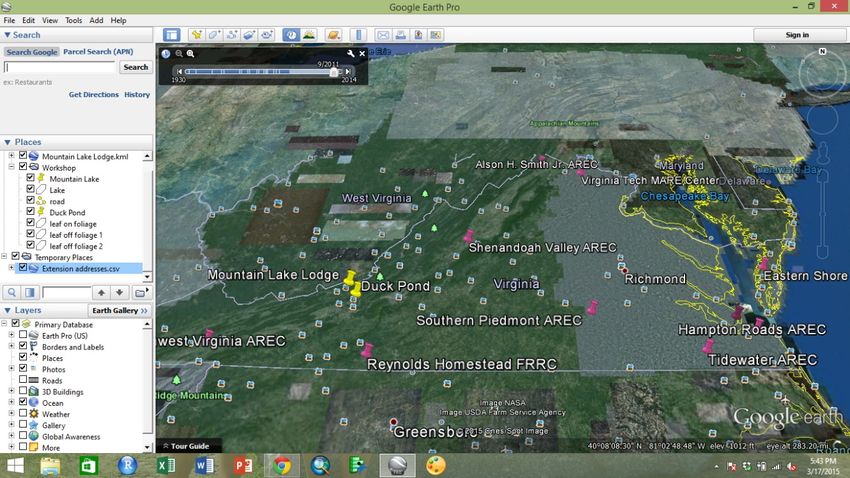
Task: Click in the Search text input field
Action: pyautogui.click(x=60, y=67)
